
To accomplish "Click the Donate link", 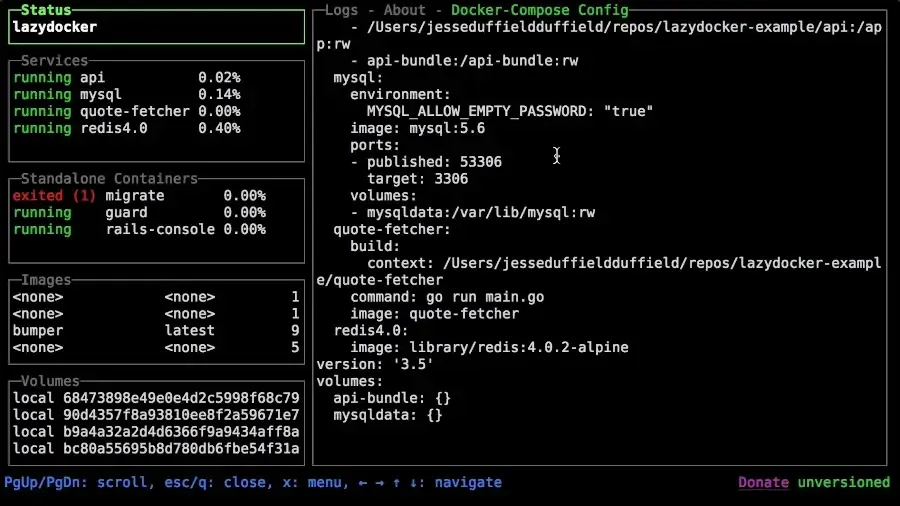I will tap(763, 483).
